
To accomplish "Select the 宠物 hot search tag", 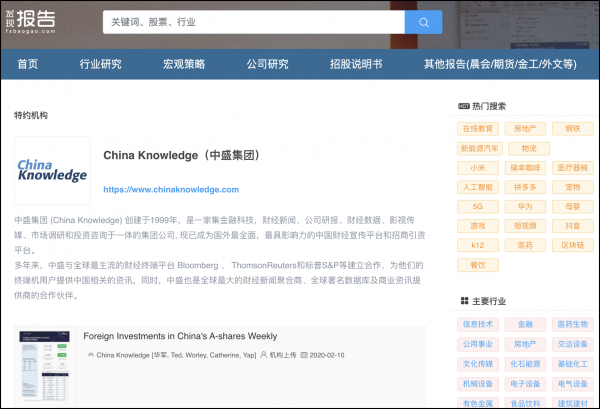I will pyautogui.click(x=573, y=187).
